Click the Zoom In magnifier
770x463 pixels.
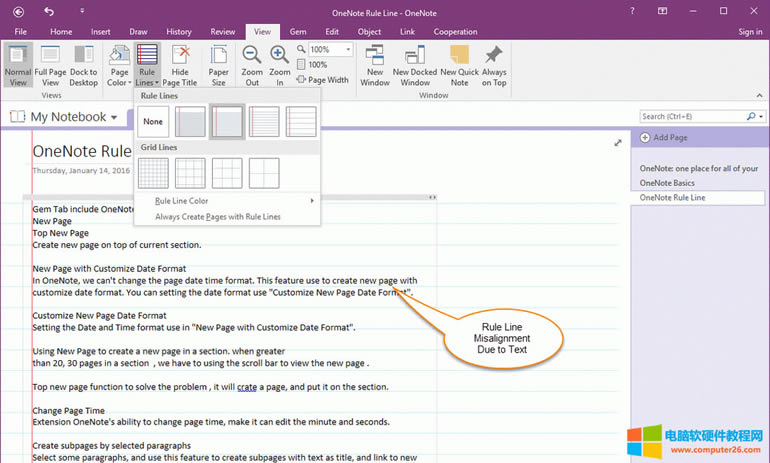(280, 65)
